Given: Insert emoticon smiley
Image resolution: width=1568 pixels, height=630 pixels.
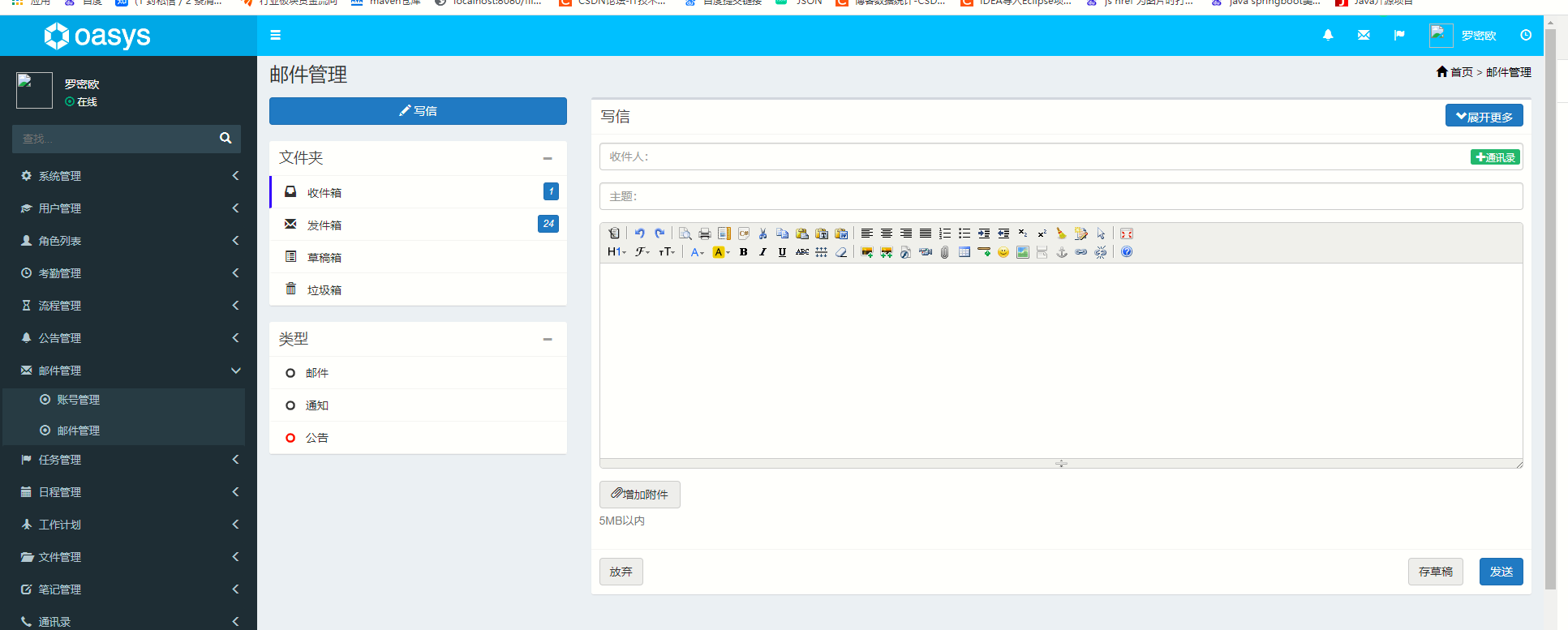Looking at the screenshot, I should (1003, 252).
